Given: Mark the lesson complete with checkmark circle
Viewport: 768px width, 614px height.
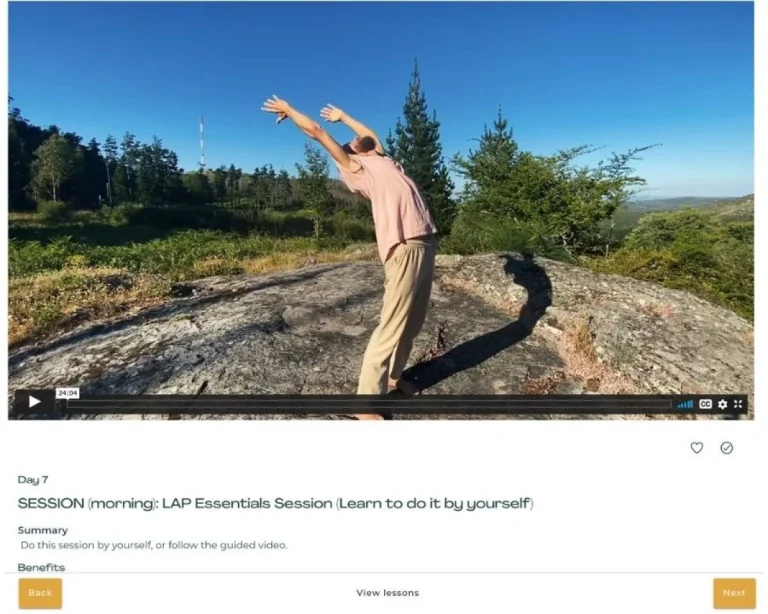Looking at the screenshot, I should pos(726,448).
